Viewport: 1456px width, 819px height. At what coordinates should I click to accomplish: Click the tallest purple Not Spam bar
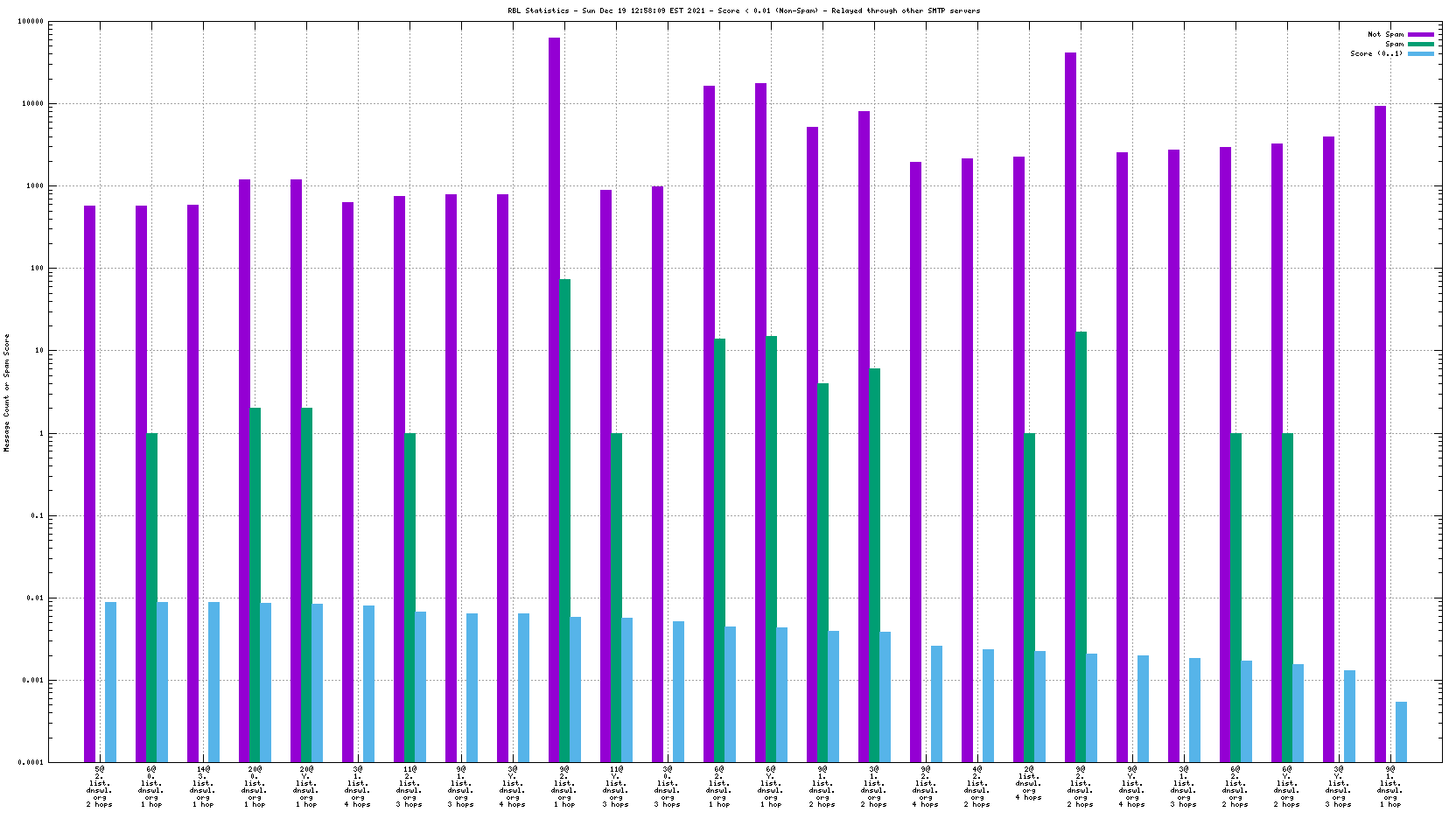click(x=554, y=399)
